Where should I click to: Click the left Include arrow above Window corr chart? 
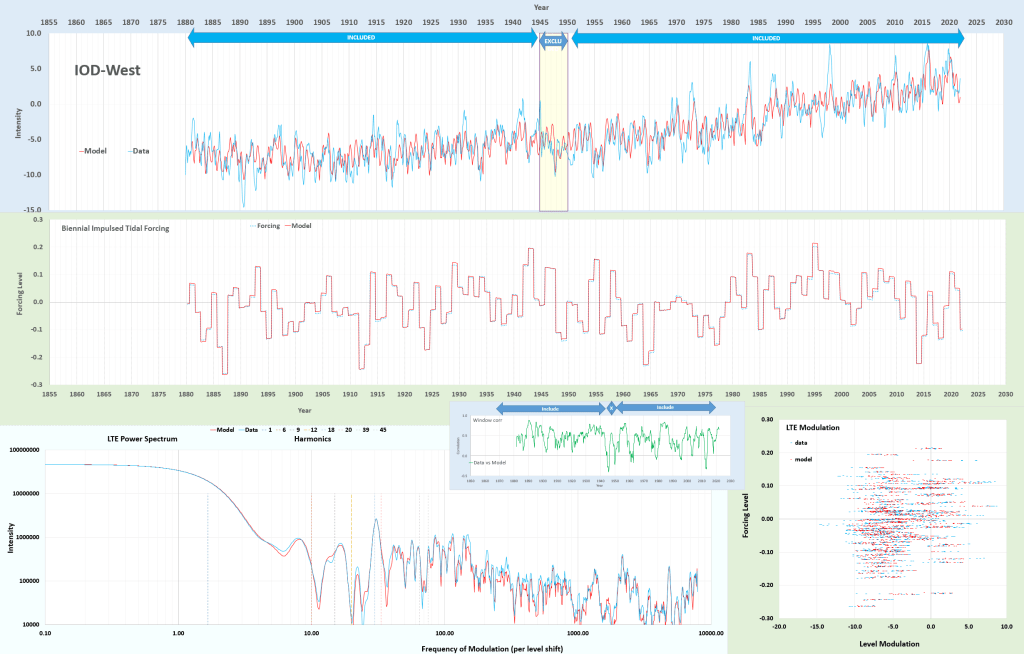pyautogui.click(x=549, y=408)
